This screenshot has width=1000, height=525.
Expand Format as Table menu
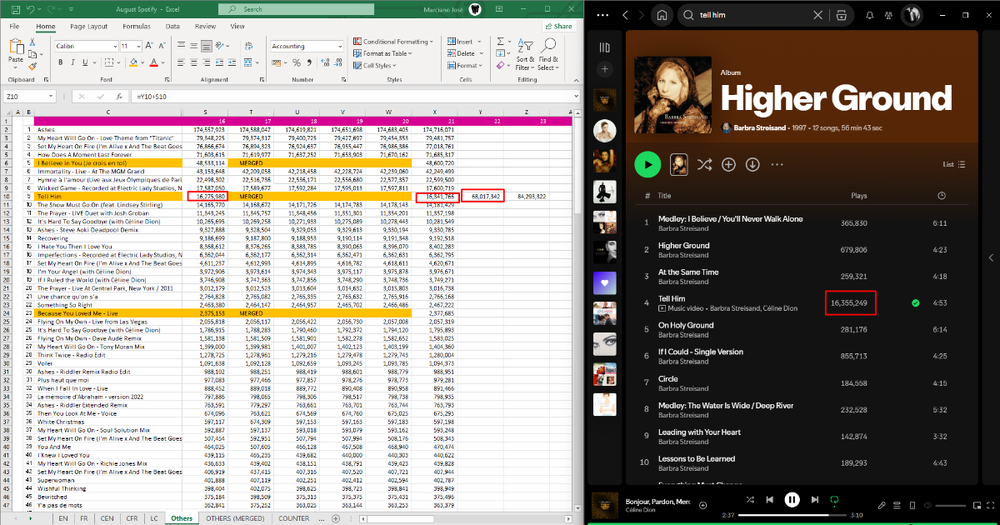click(383, 54)
